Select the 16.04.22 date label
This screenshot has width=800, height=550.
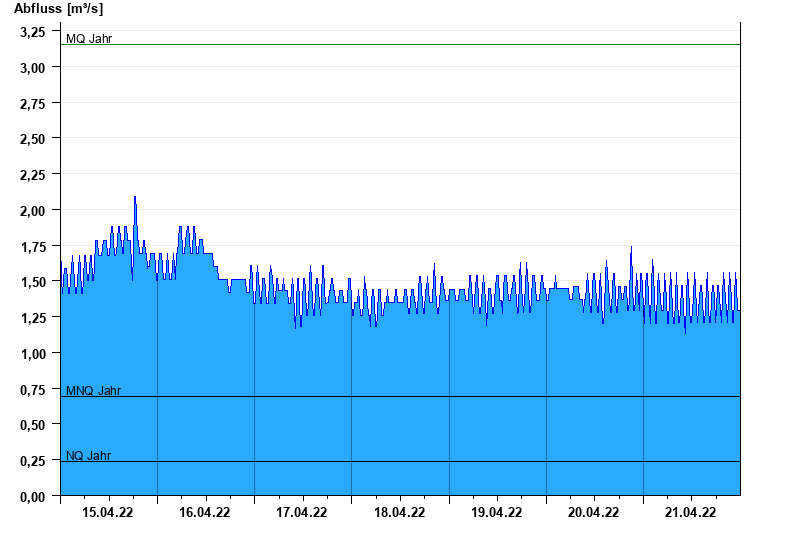(205, 513)
